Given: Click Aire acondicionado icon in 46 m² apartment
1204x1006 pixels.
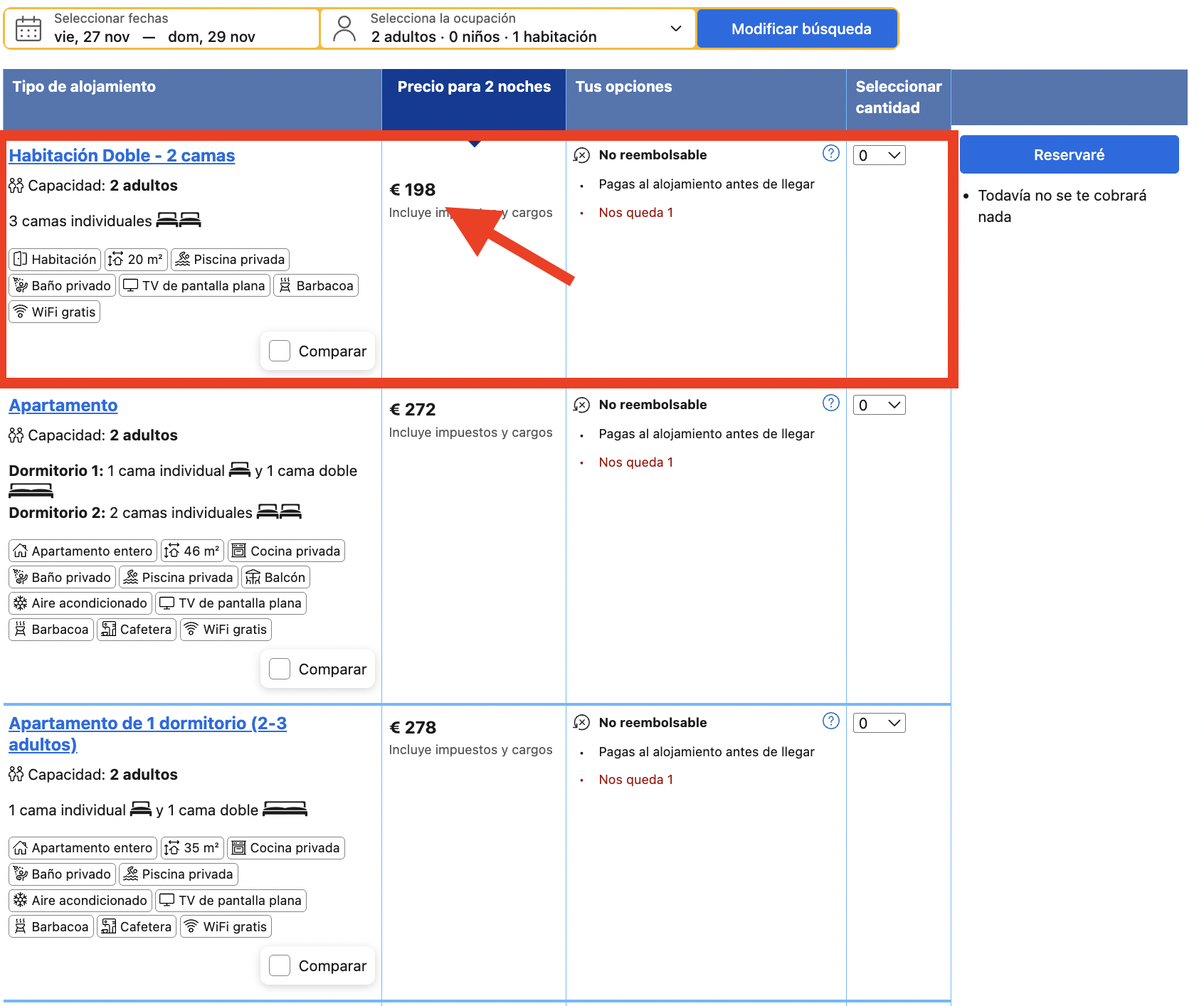Looking at the screenshot, I should (x=21, y=603).
